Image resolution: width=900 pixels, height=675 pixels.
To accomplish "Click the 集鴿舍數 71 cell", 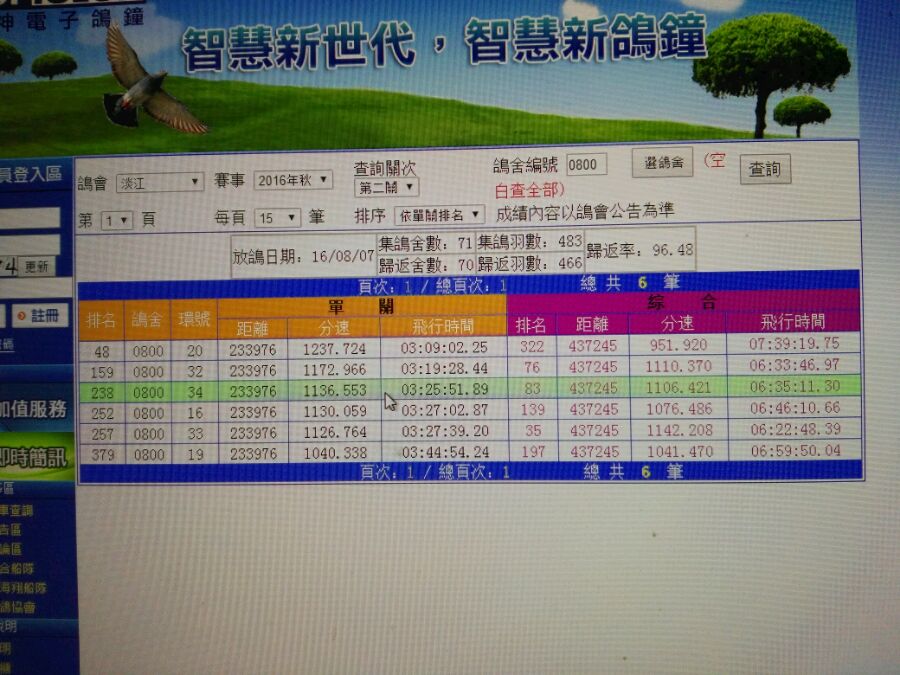I will [425, 243].
